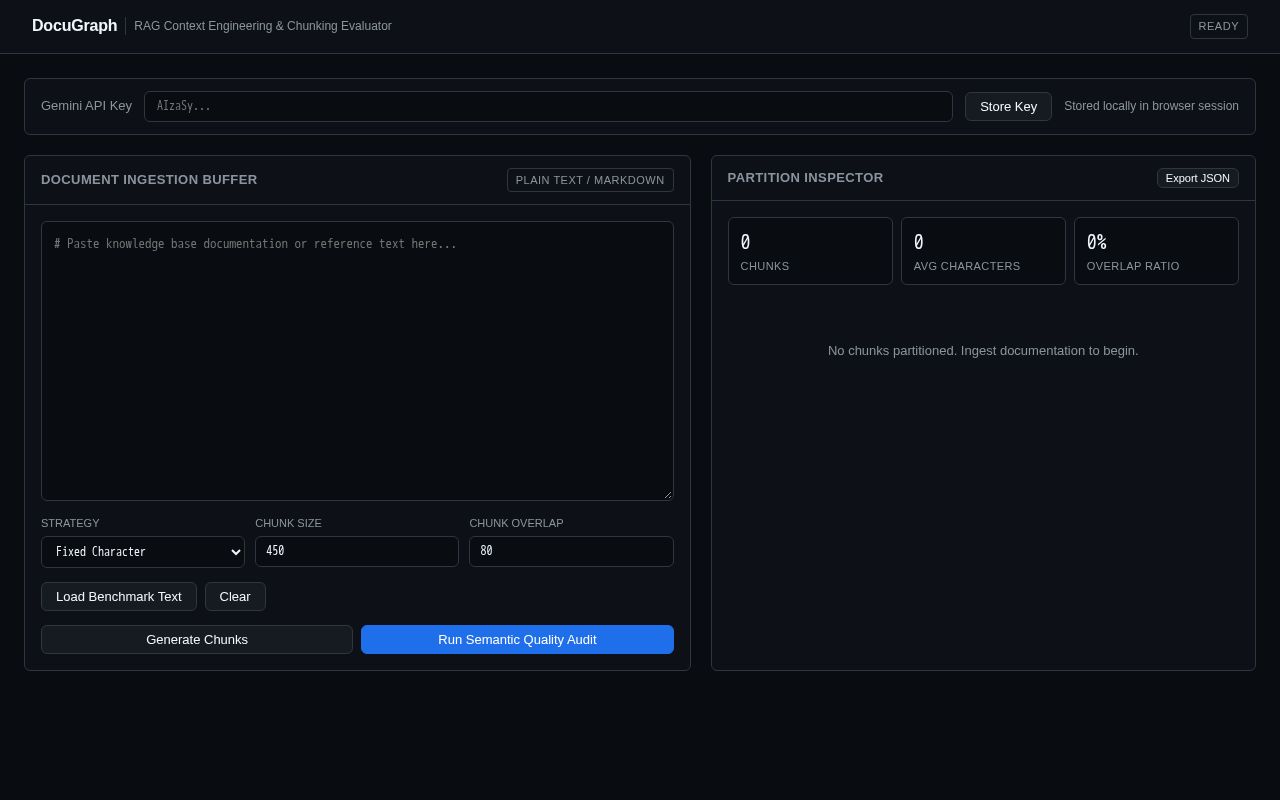Screen dimensions: 1280x800
Task: Clear the document buffer with Clear button
Action: tap(235, 597)
